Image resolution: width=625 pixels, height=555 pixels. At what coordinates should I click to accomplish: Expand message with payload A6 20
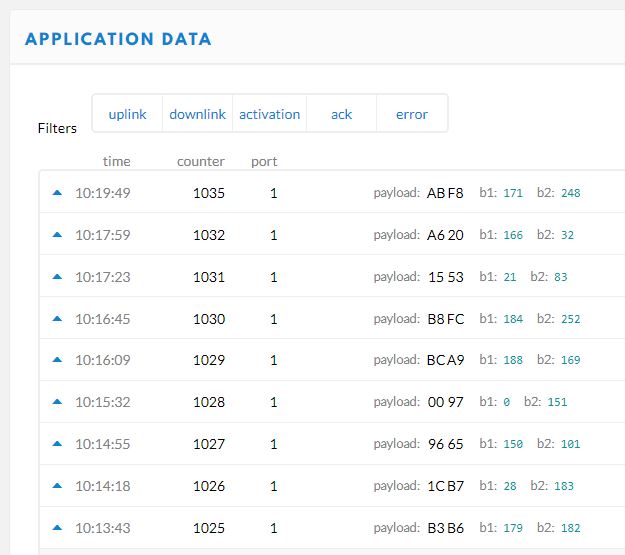[x=445, y=235]
